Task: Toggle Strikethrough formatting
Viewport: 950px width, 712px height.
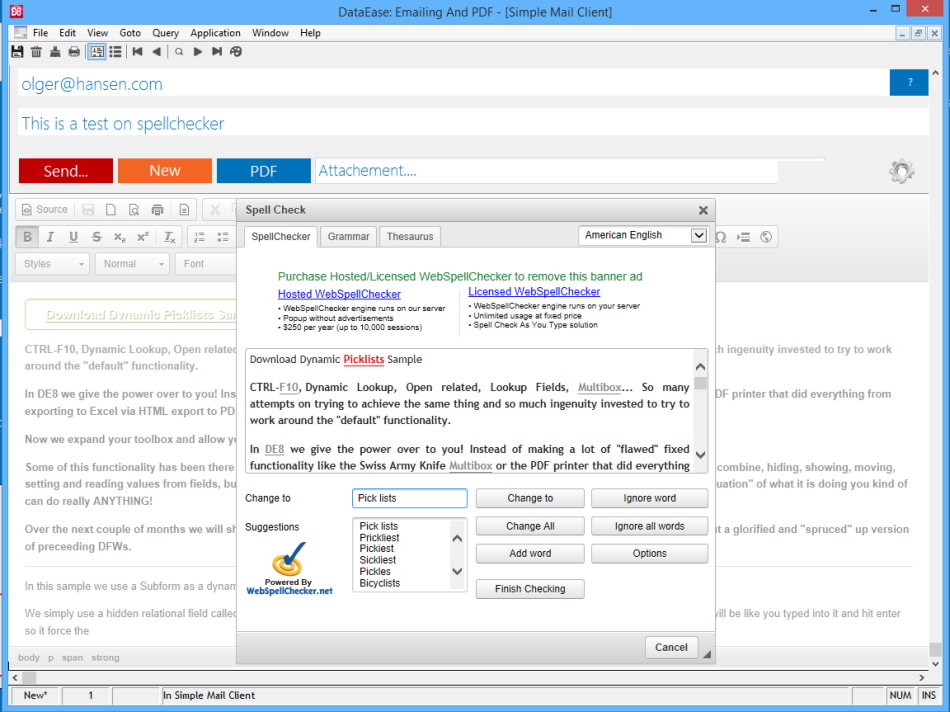Action: pos(96,237)
